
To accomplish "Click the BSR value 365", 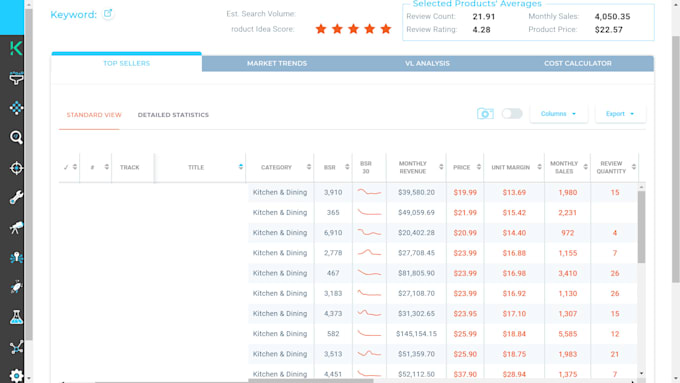I will click(333, 213).
